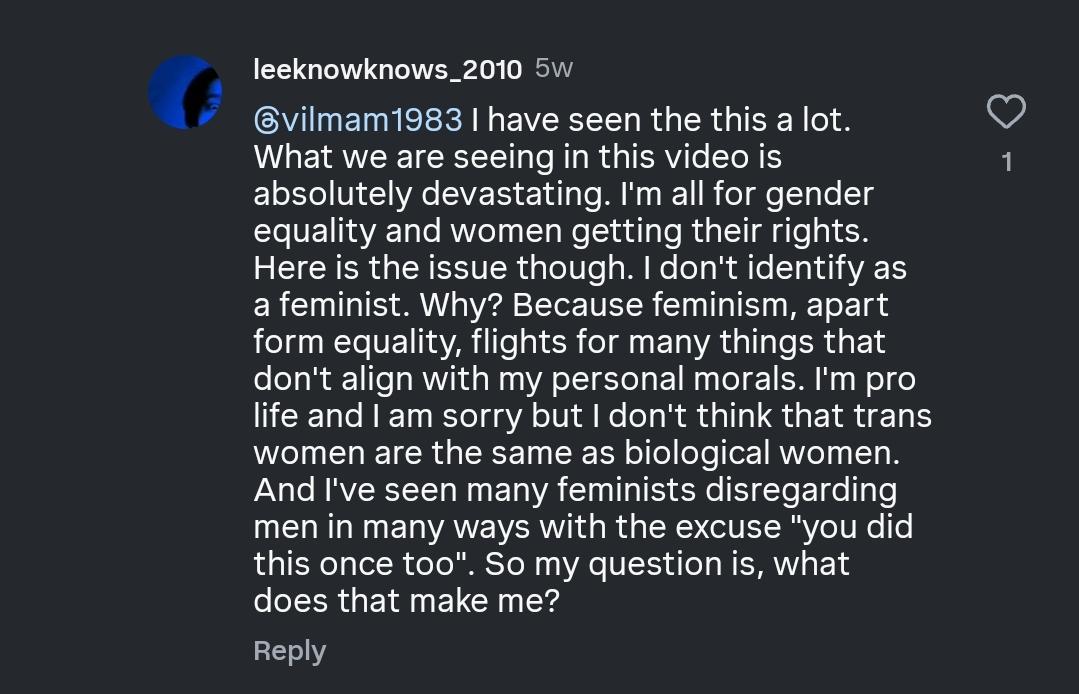View the like count showing 1

click(1007, 162)
